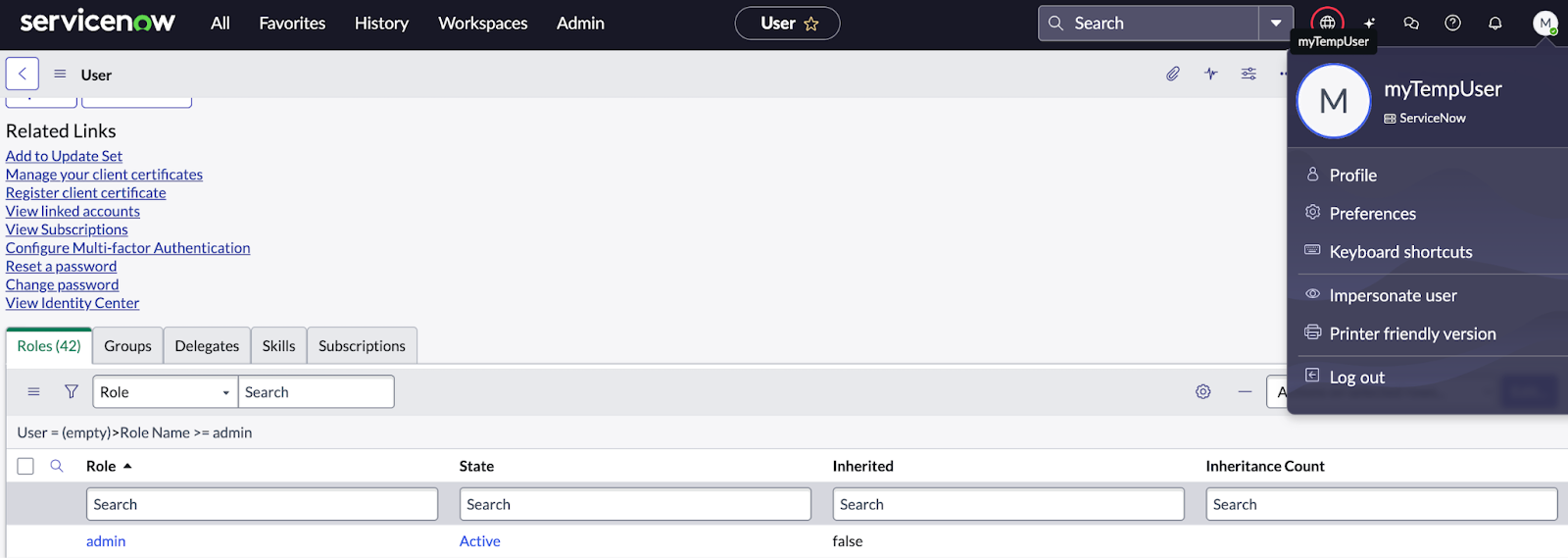1568x558 pixels.
Task: Open Configure Multi-factor Authentication link
Action: [x=127, y=248]
